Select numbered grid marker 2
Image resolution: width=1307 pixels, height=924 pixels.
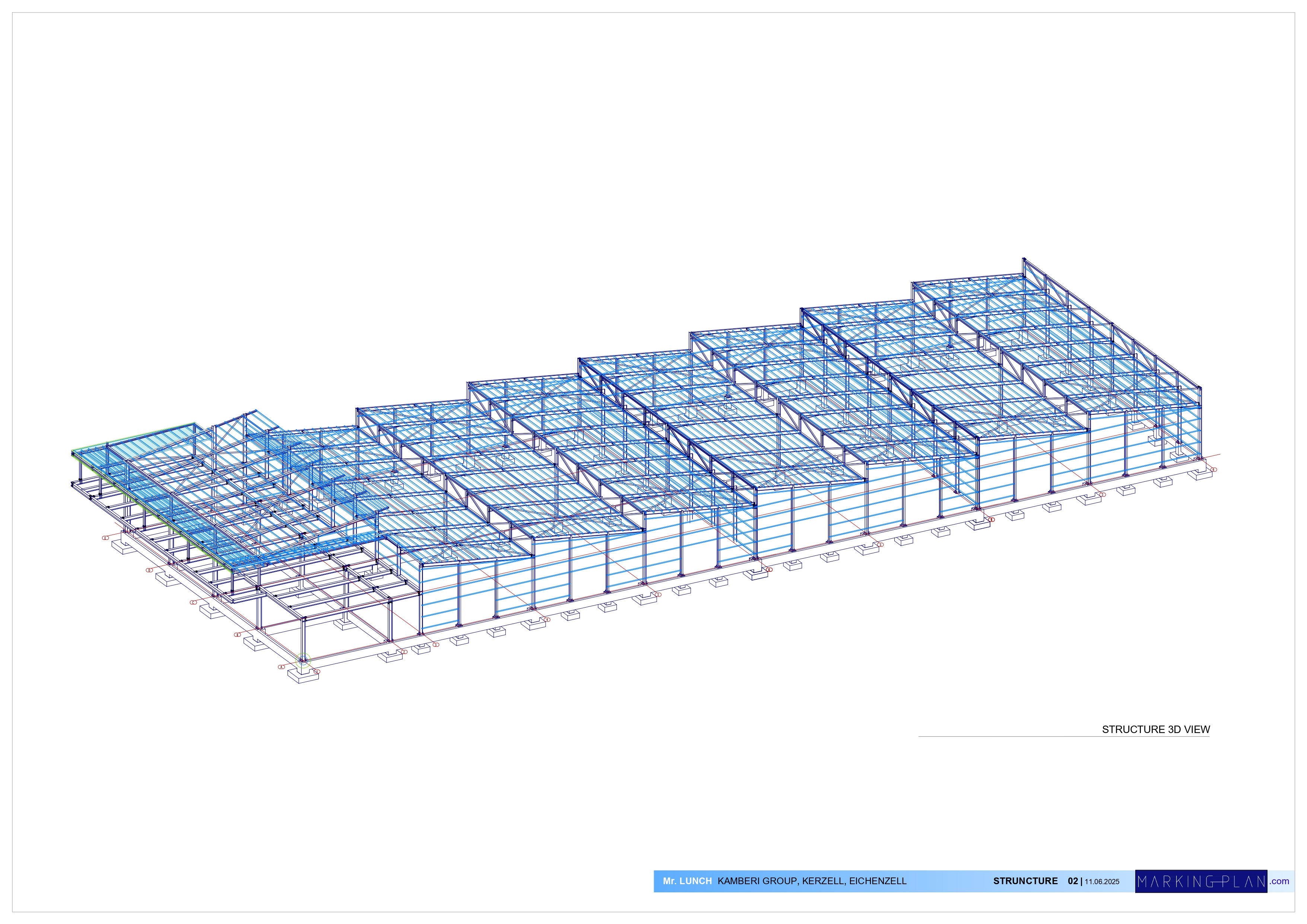coord(404,652)
